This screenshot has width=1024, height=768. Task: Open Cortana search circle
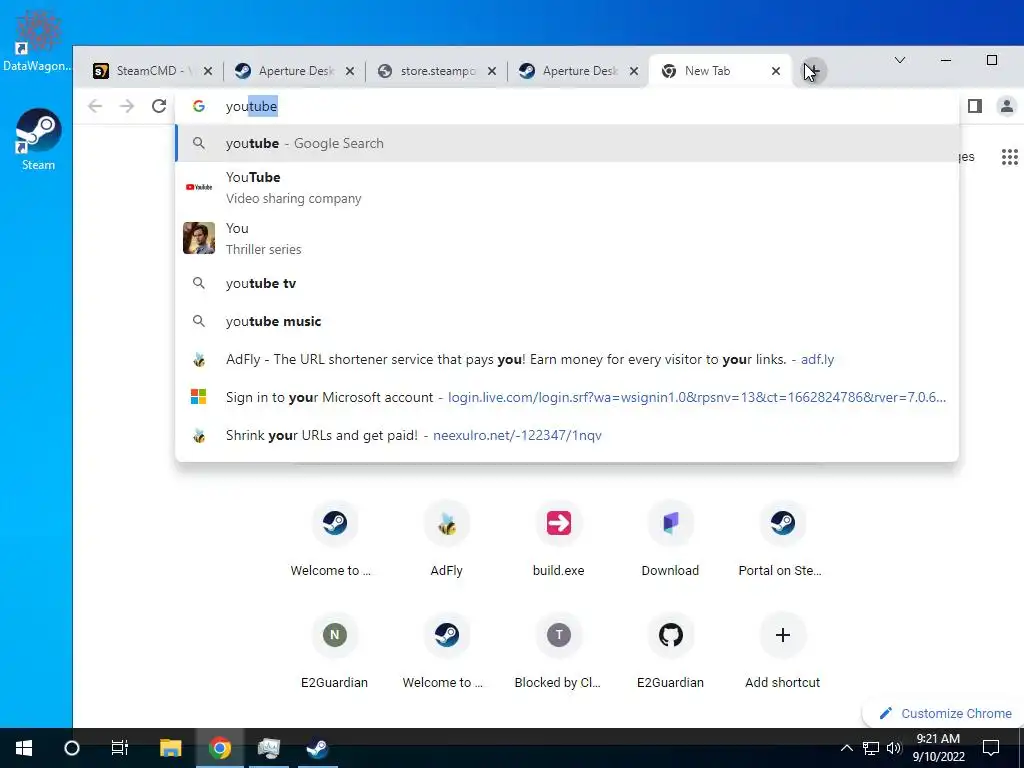point(72,748)
